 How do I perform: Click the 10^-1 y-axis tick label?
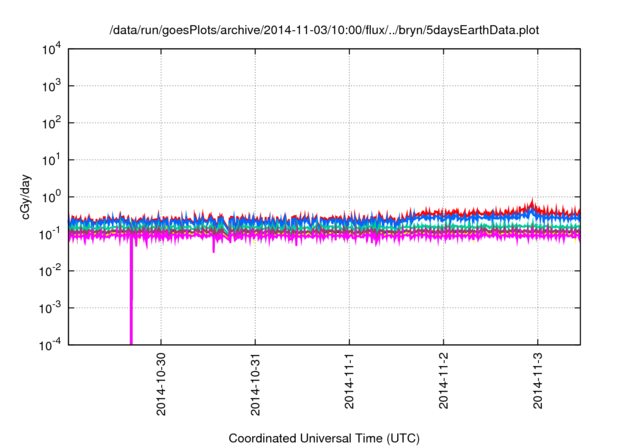(x=50, y=234)
